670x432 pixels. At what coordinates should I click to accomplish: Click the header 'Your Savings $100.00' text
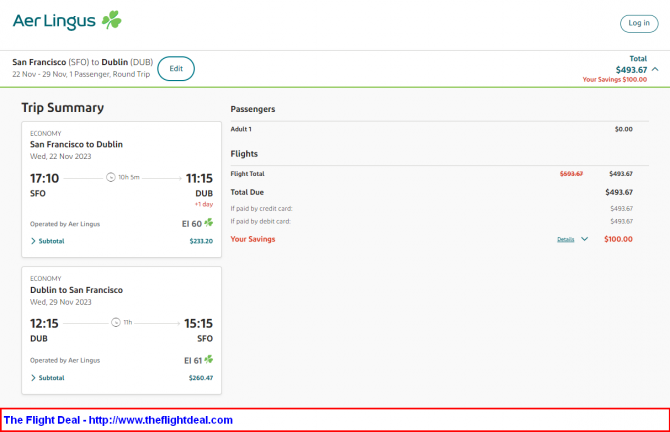[x=614, y=79]
